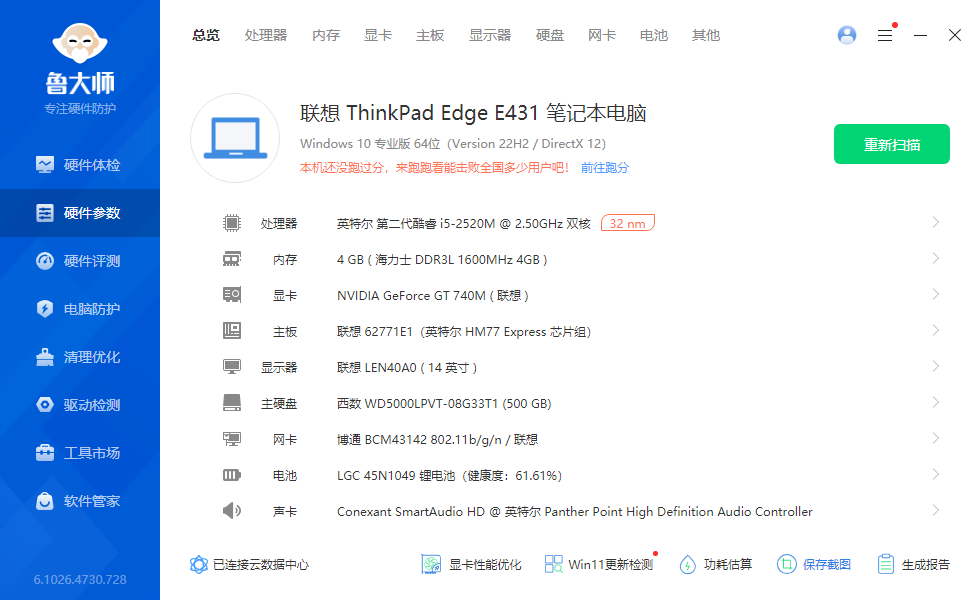The width and height of the screenshot is (980, 600).
Task: Select 硬件参数 sidebar item
Action: coord(79,213)
